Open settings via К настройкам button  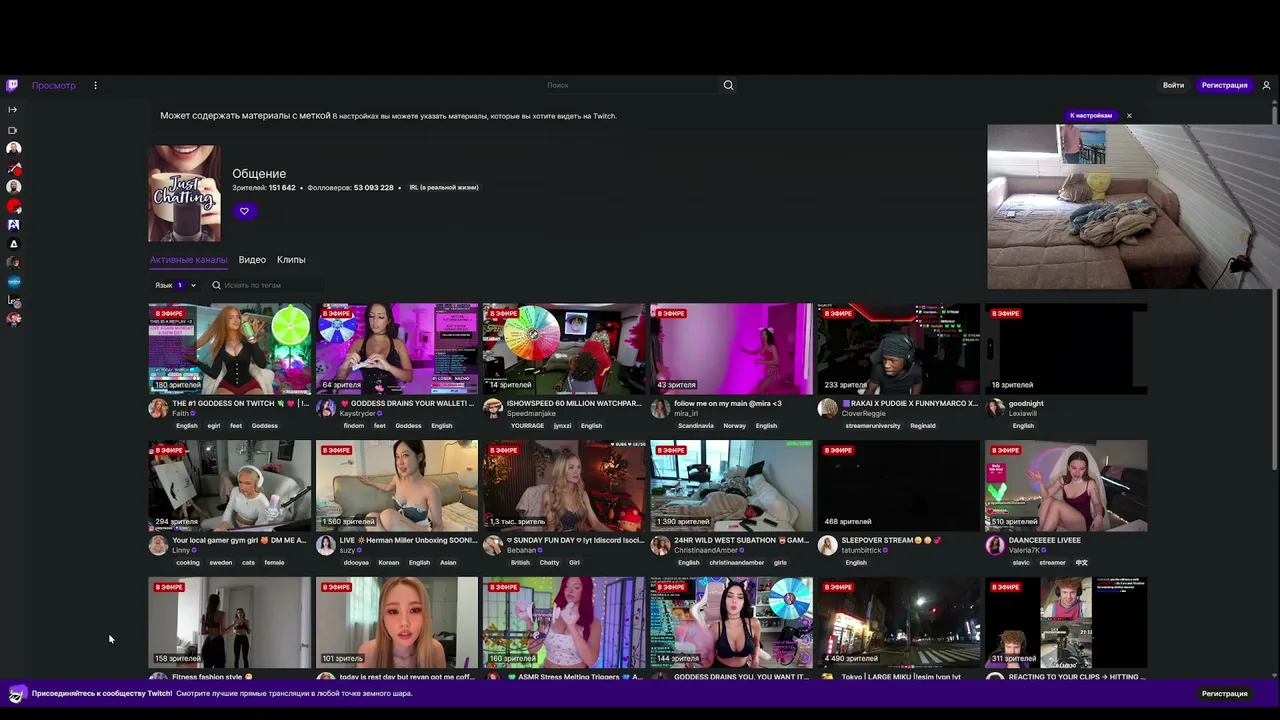tap(1091, 116)
